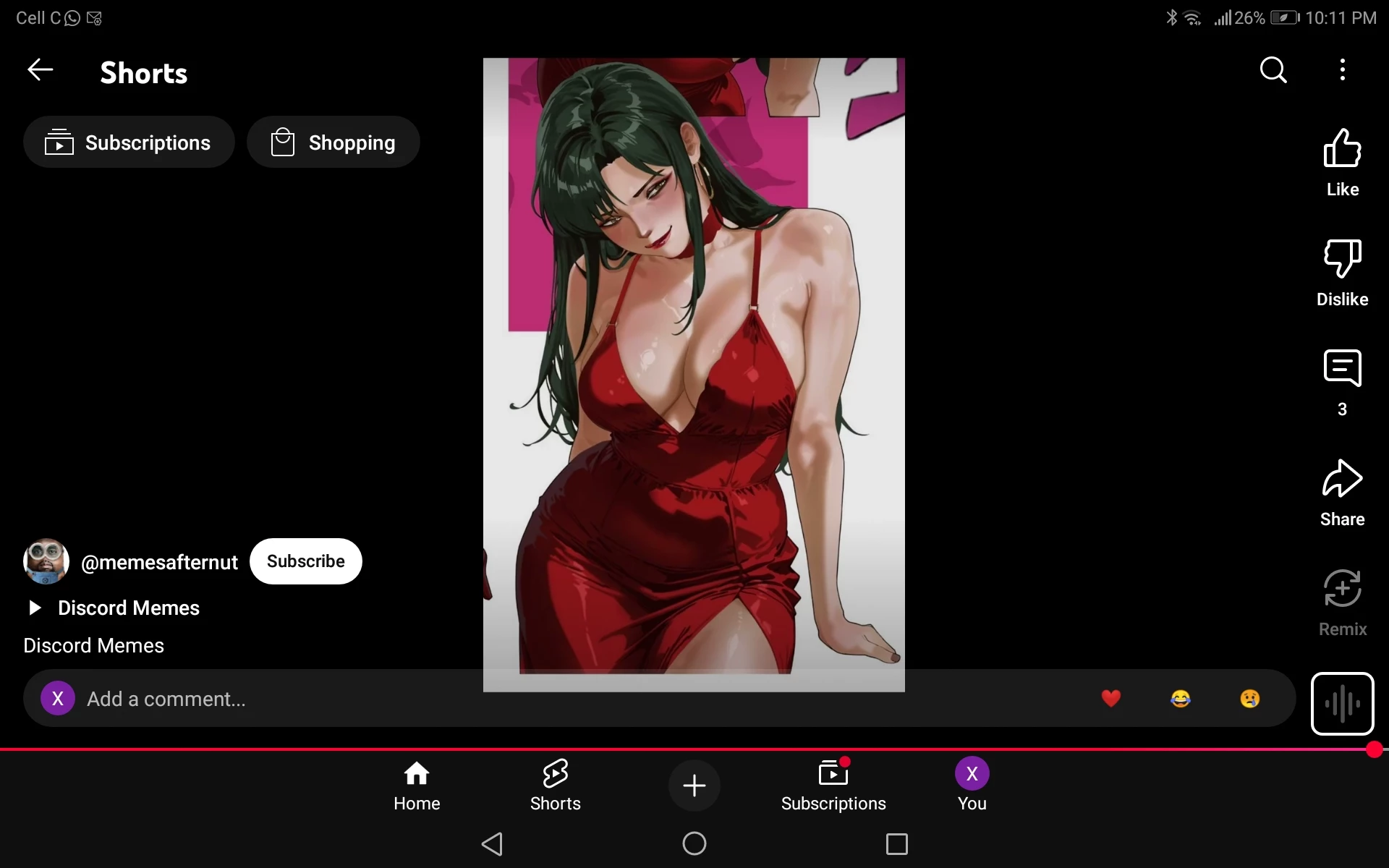Viewport: 1389px width, 868px height.
Task: Open the @memesafternut channel name
Action: point(159,562)
